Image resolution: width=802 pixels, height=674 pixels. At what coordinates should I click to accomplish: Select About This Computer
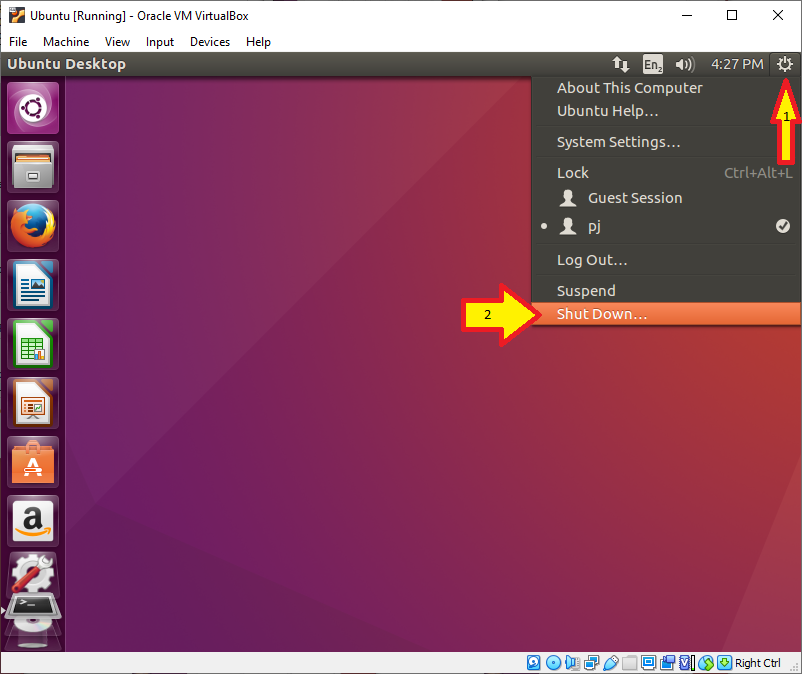(665, 88)
